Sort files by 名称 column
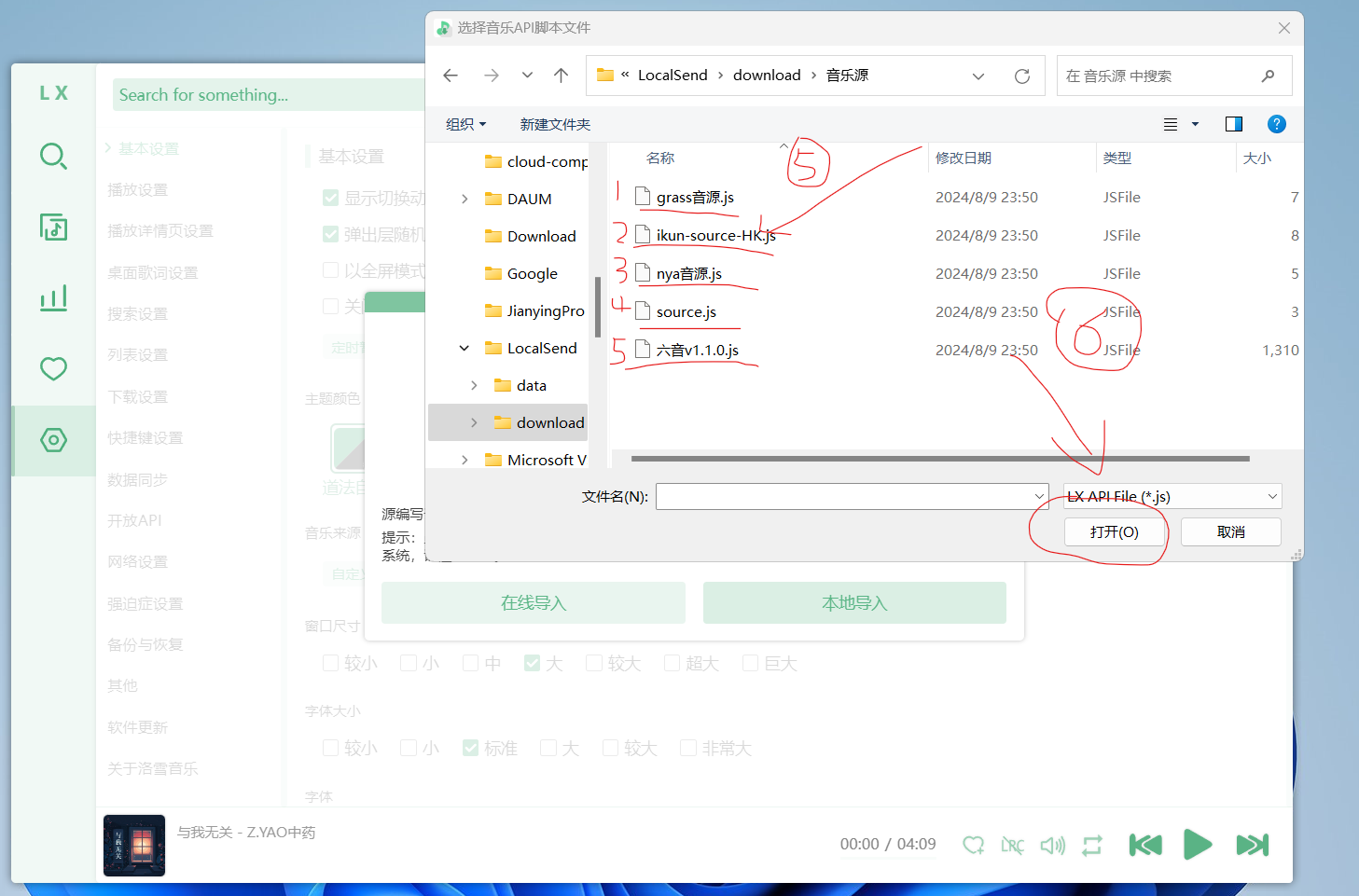 (x=660, y=158)
